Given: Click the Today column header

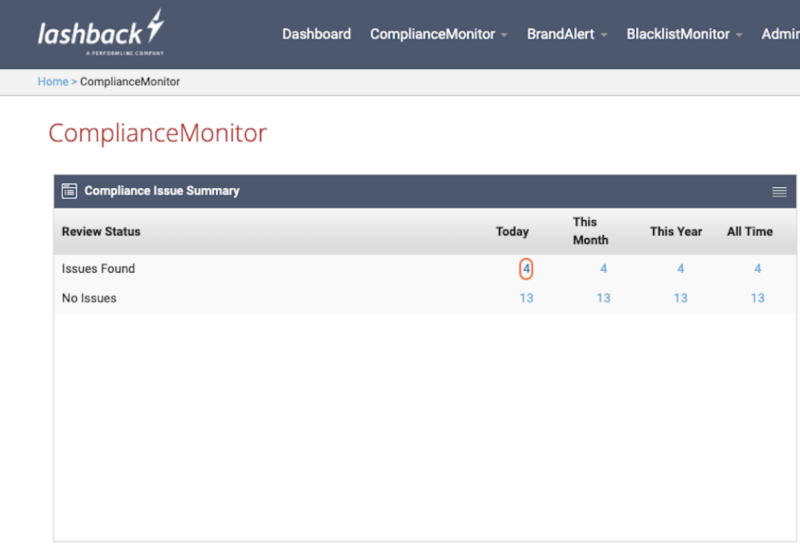Looking at the screenshot, I should click(x=512, y=231).
